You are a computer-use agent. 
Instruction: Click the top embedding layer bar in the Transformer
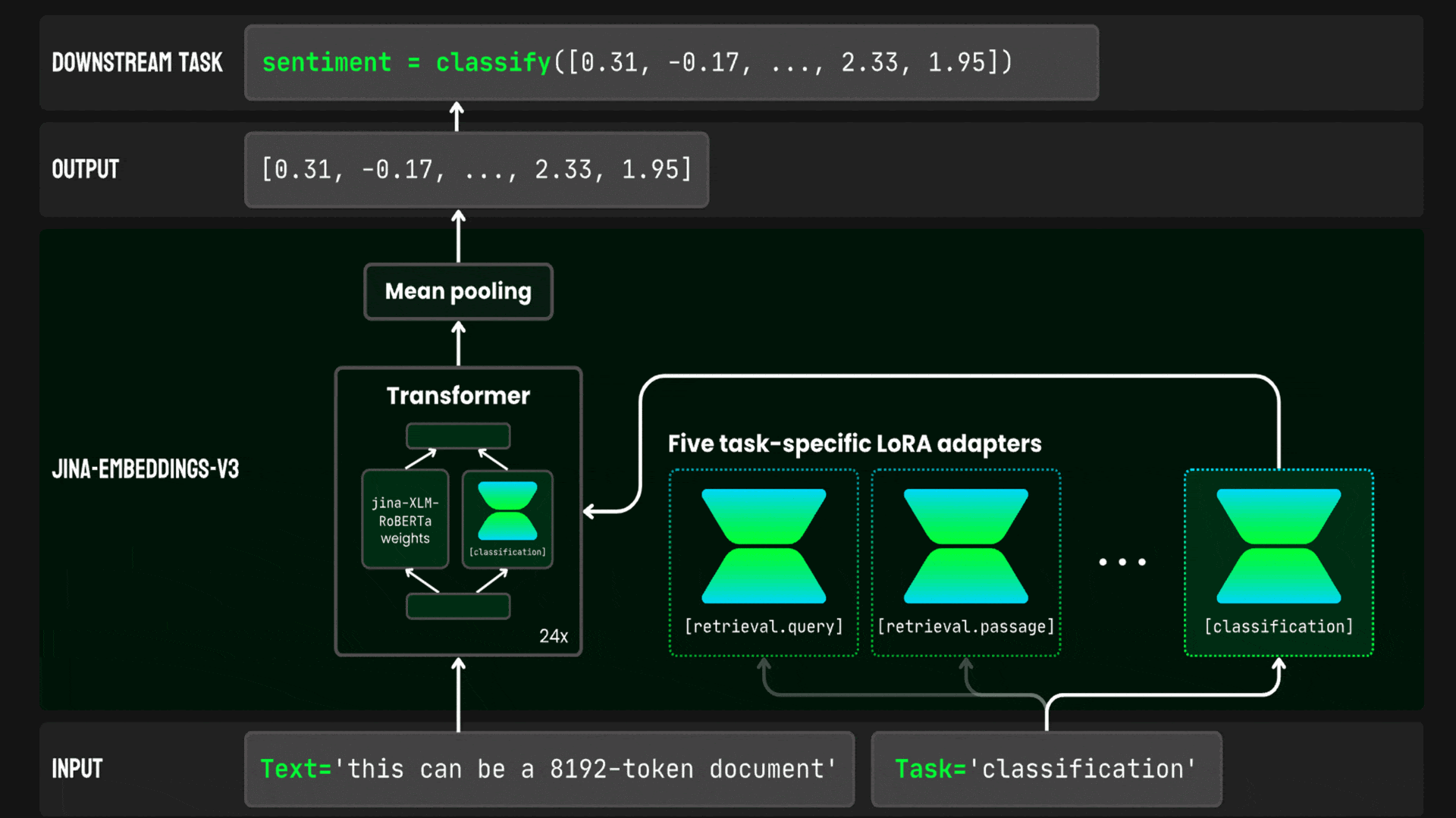click(x=457, y=436)
